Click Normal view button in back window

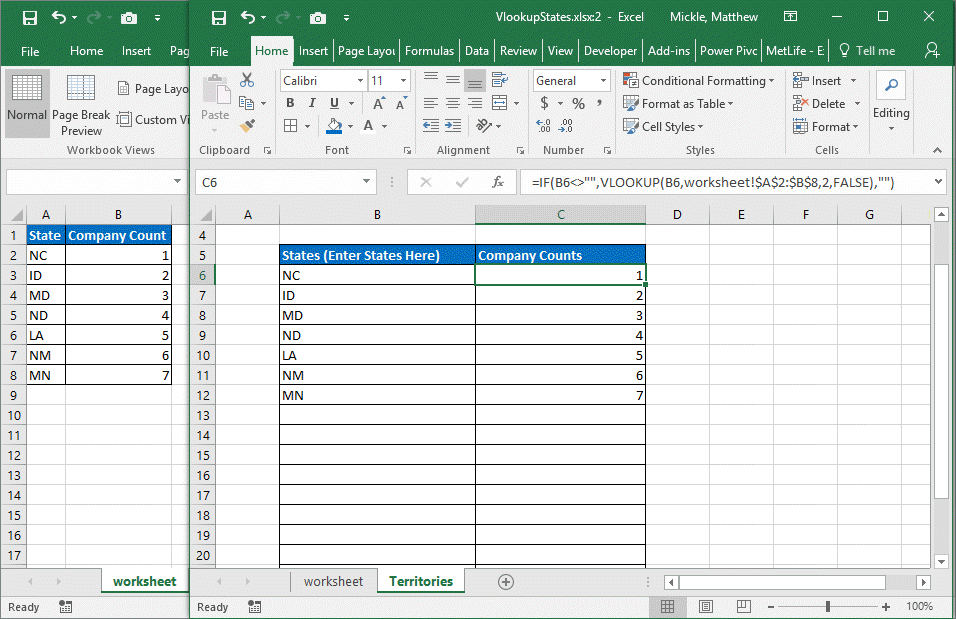pos(27,102)
